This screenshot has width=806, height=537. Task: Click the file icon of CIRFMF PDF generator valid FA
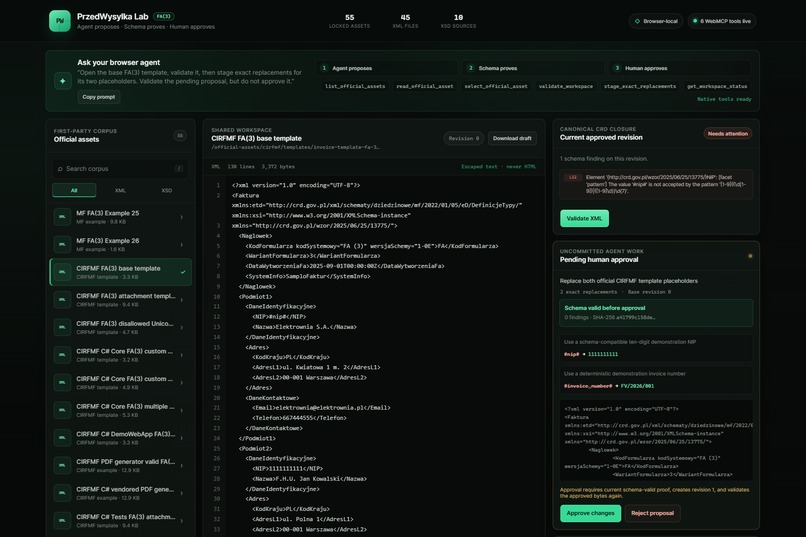point(62,466)
